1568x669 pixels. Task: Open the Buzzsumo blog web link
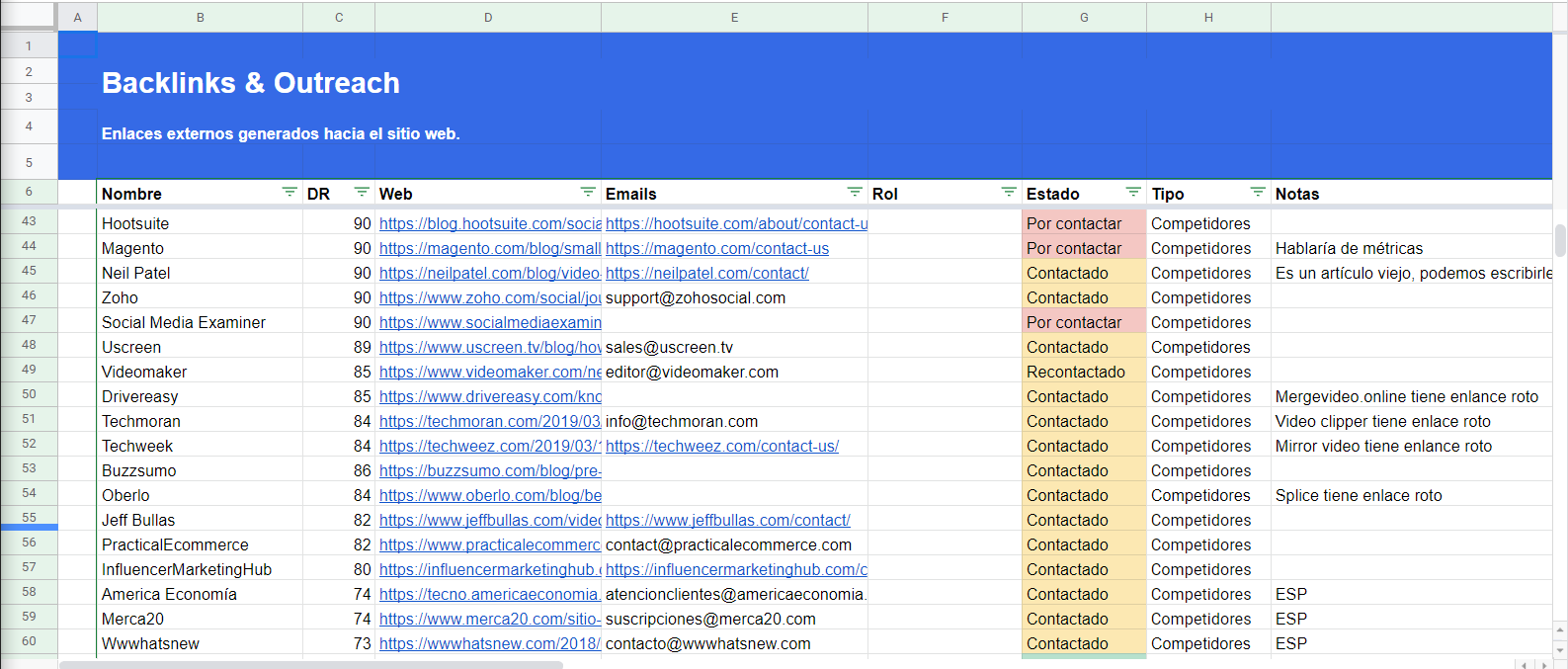(x=490, y=471)
